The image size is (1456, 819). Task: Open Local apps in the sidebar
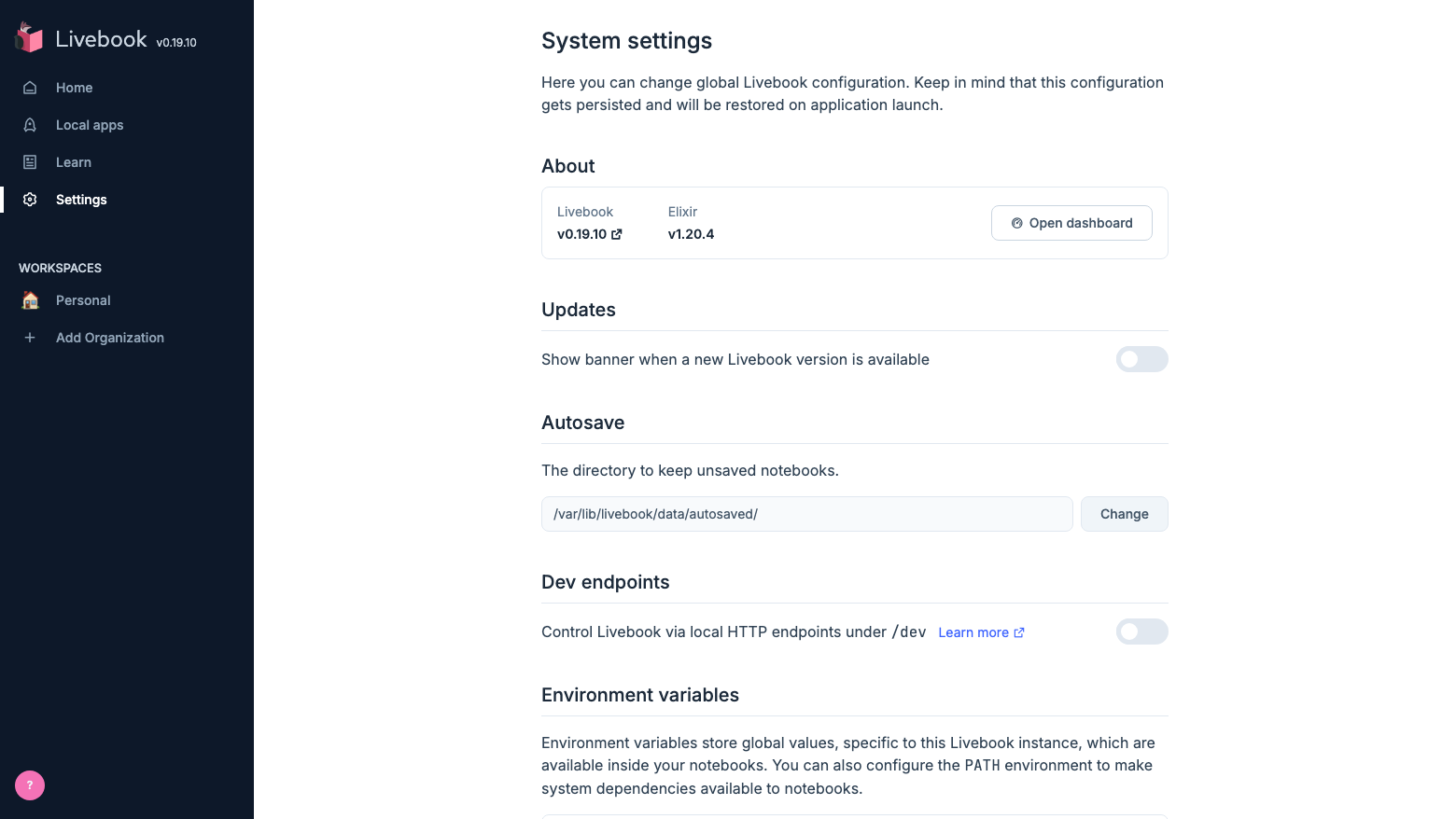pos(90,125)
